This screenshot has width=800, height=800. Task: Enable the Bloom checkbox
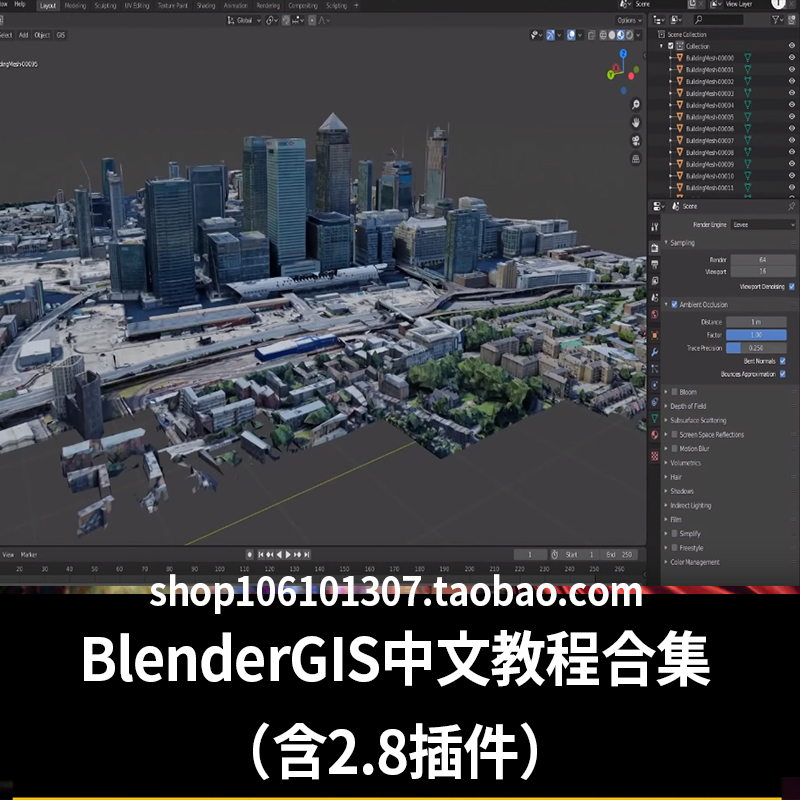(x=674, y=392)
